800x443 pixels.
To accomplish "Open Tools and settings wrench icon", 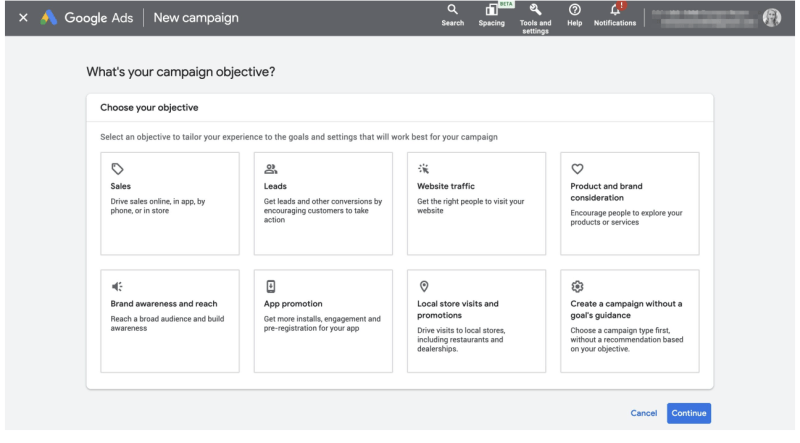I will pos(535,11).
